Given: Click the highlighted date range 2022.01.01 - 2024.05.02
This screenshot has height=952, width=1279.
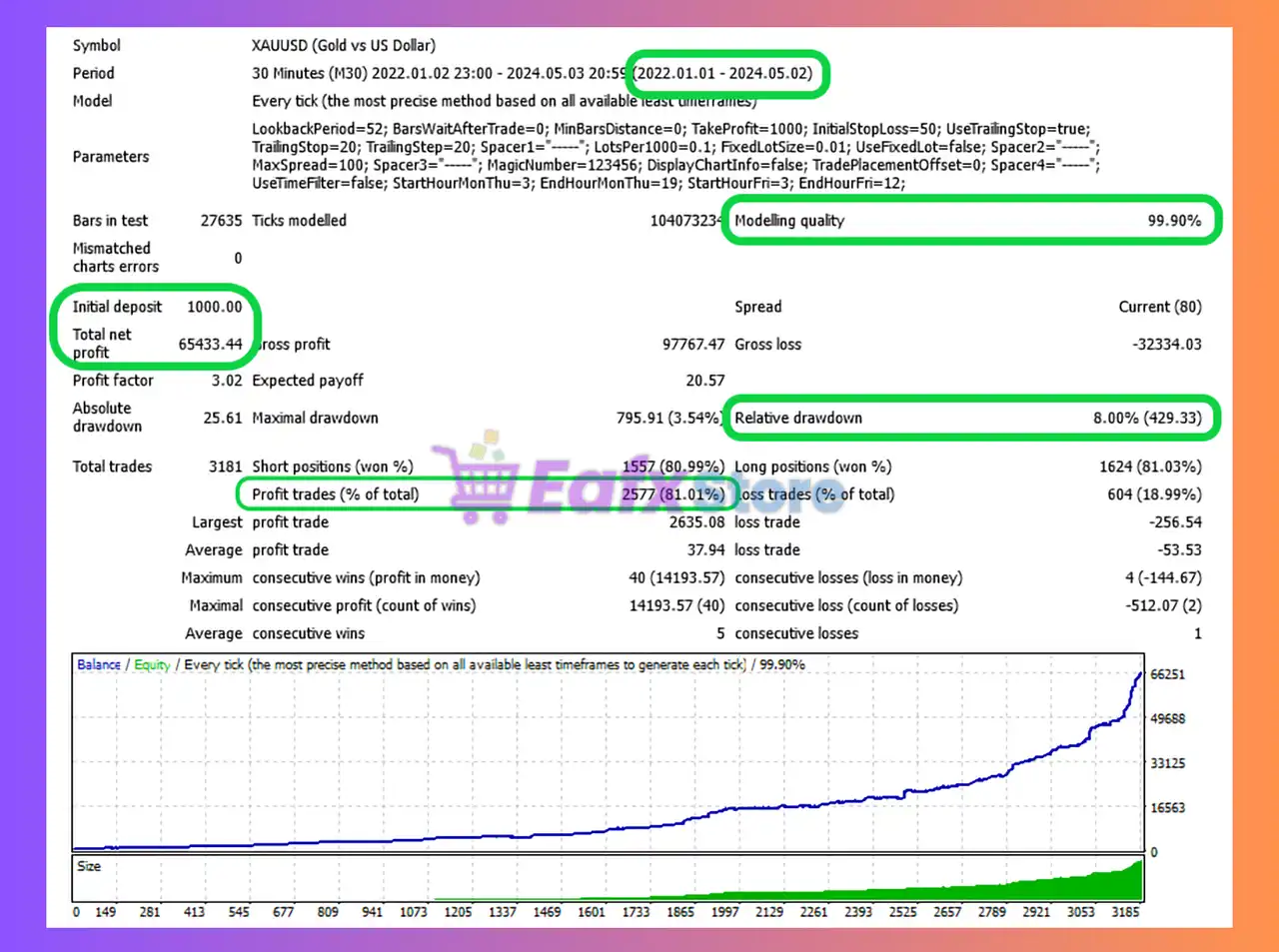Looking at the screenshot, I should (725, 74).
